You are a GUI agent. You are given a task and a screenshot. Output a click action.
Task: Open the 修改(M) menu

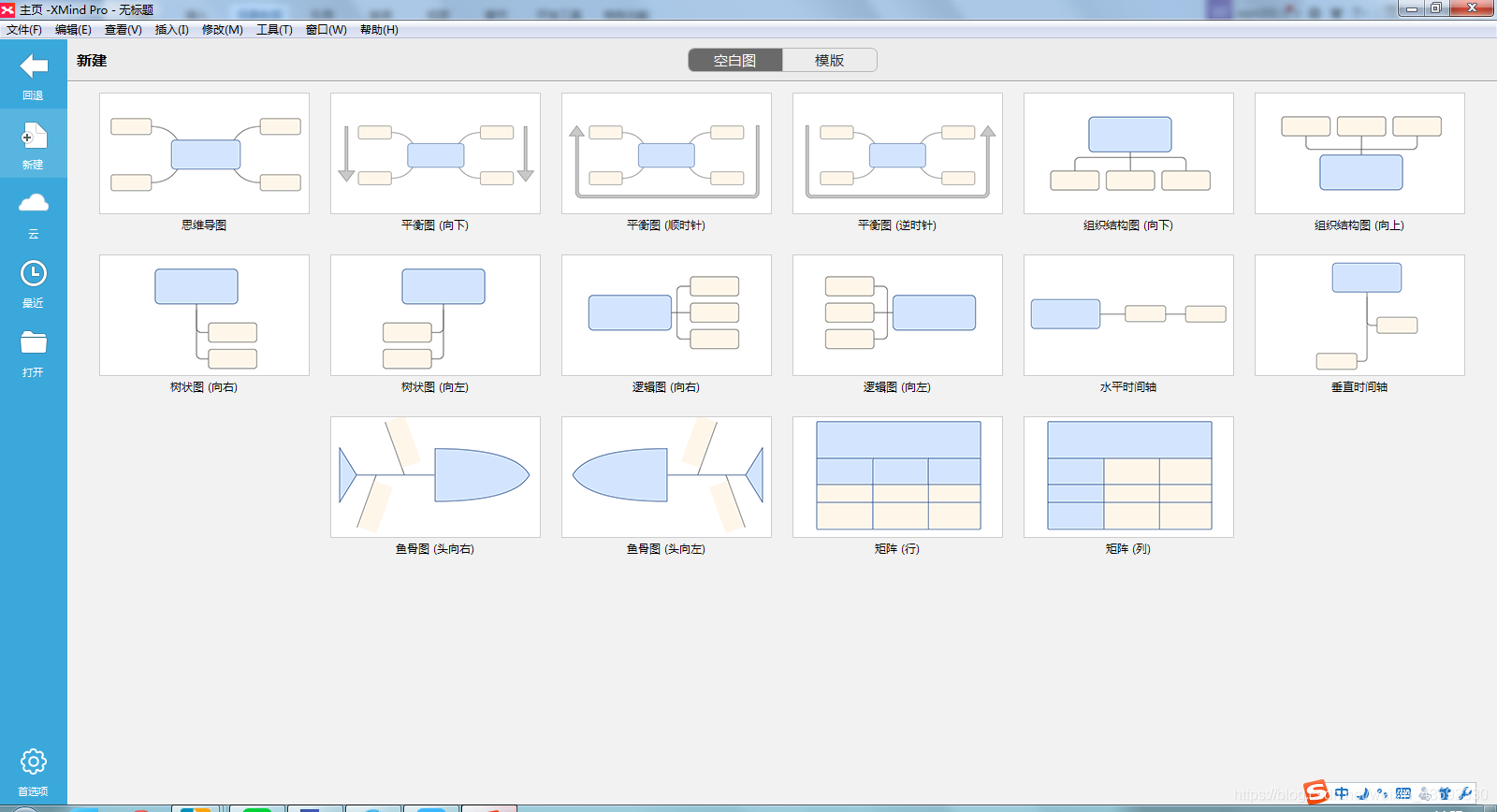[223, 30]
